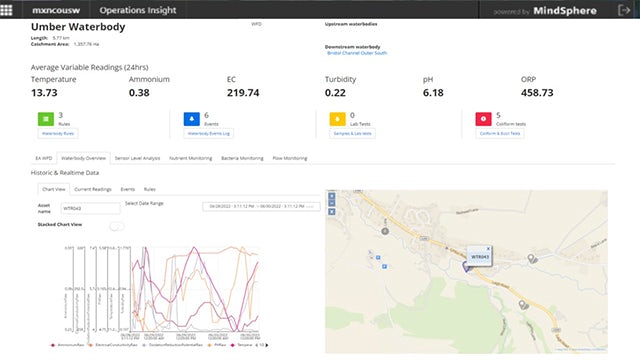
Task: Click the blue Events bell icon
Action: pyautogui.click(x=191, y=119)
